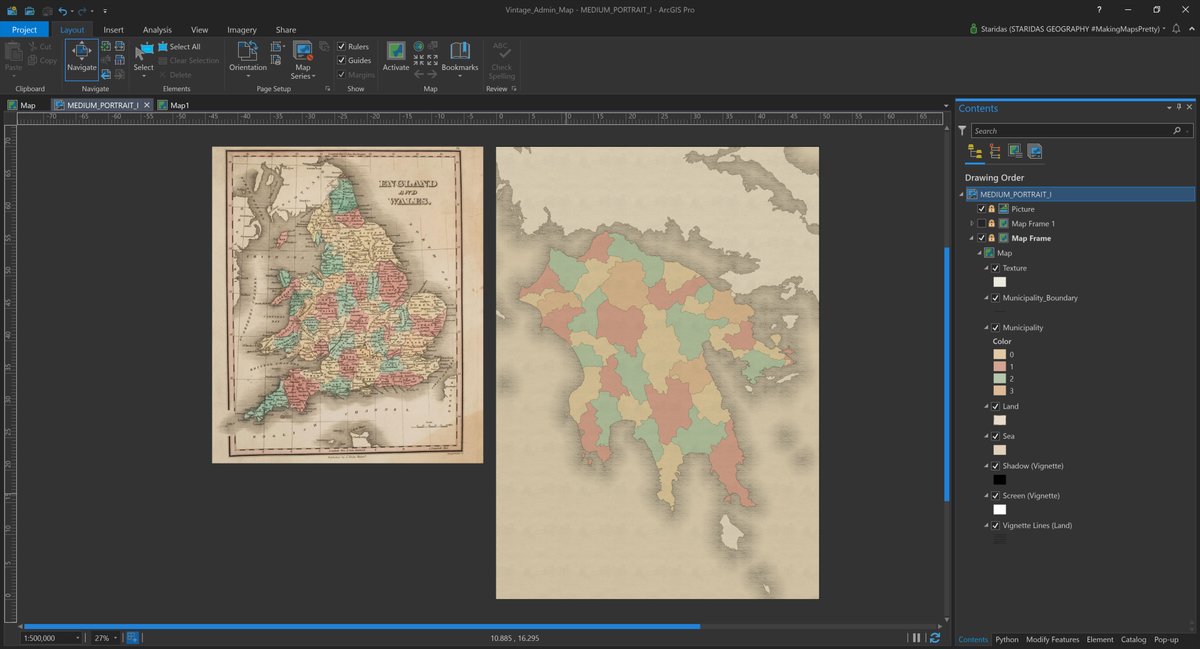Image resolution: width=1200 pixels, height=649 pixels.
Task: Switch to the Imagery ribbon tab
Action: click(x=242, y=30)
